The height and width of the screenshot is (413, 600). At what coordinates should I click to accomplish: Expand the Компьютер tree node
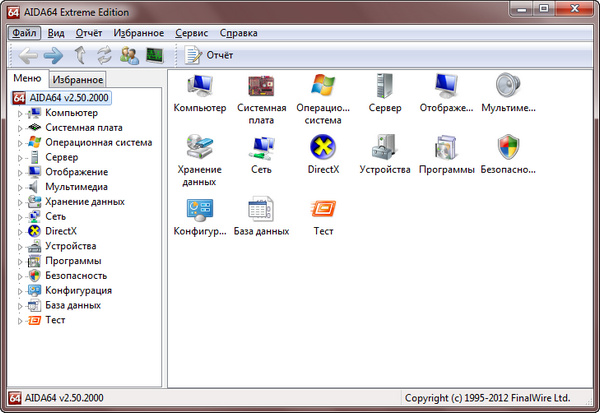[20, 113]
